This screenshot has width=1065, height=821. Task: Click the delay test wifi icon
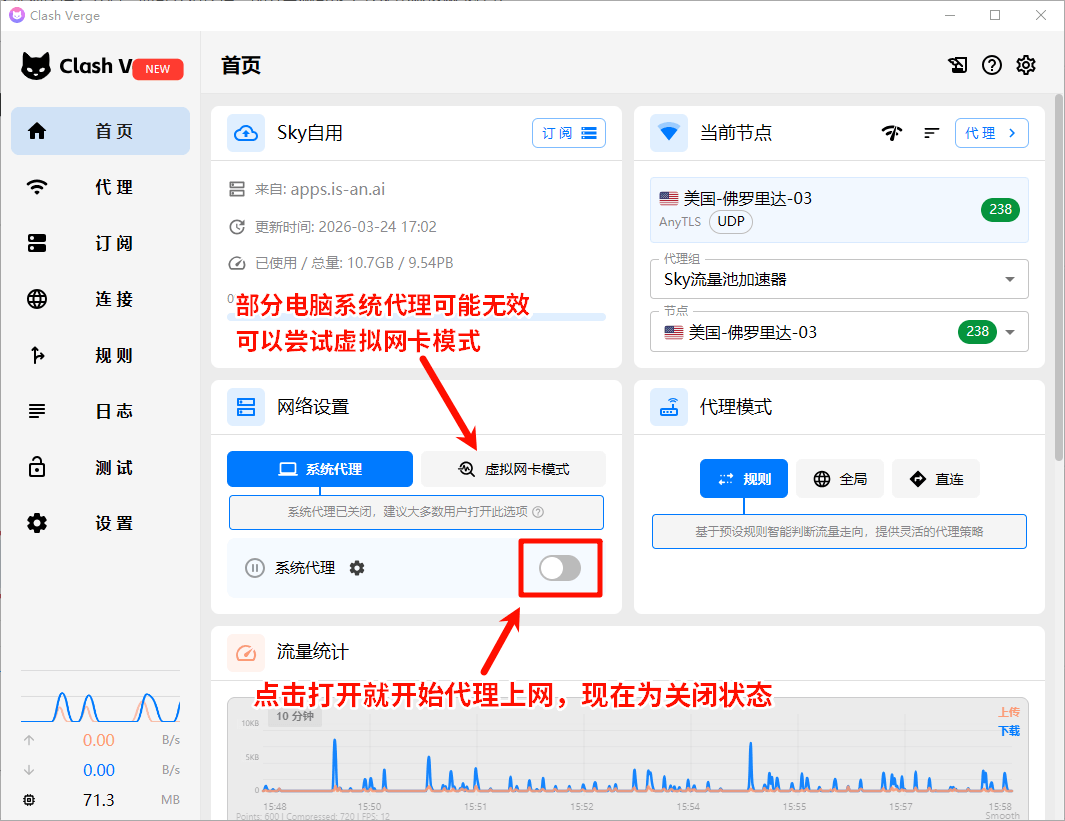[890, 132]
